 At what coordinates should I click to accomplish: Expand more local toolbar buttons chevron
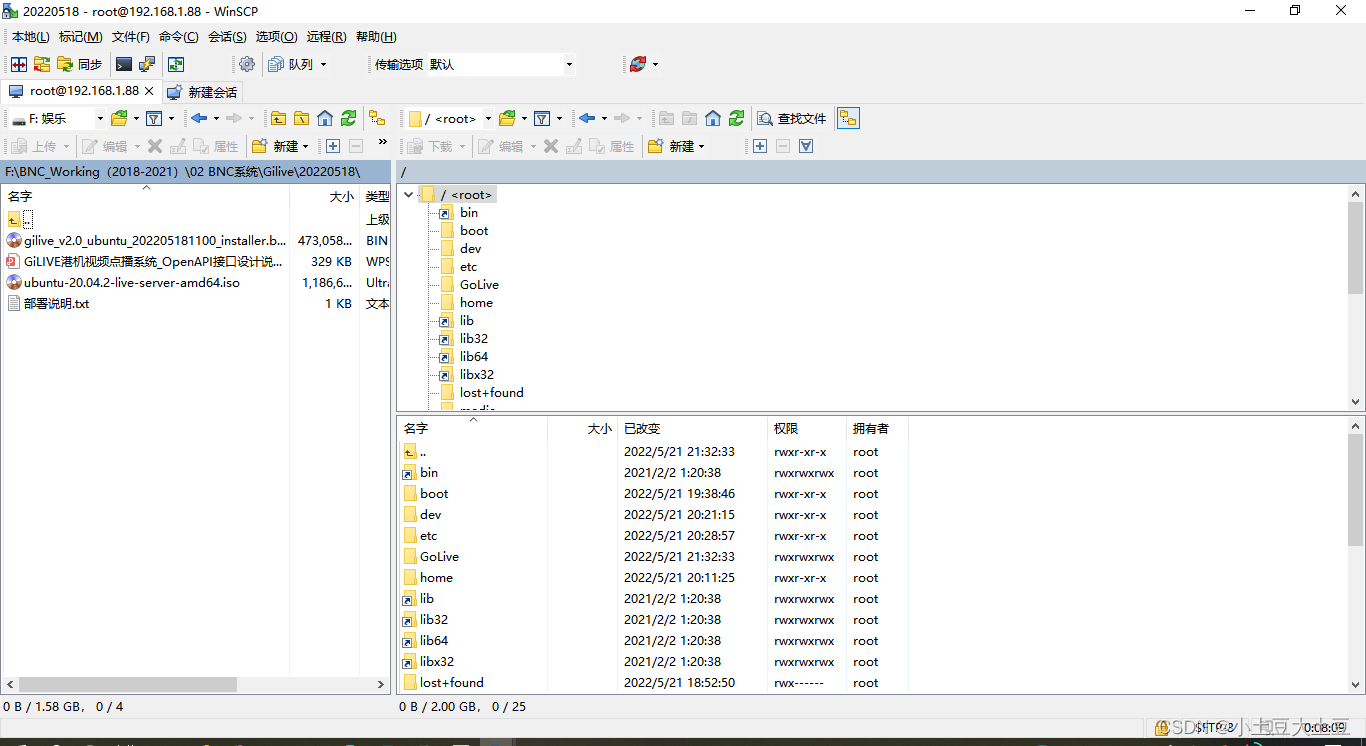click(x=382, y=142)
